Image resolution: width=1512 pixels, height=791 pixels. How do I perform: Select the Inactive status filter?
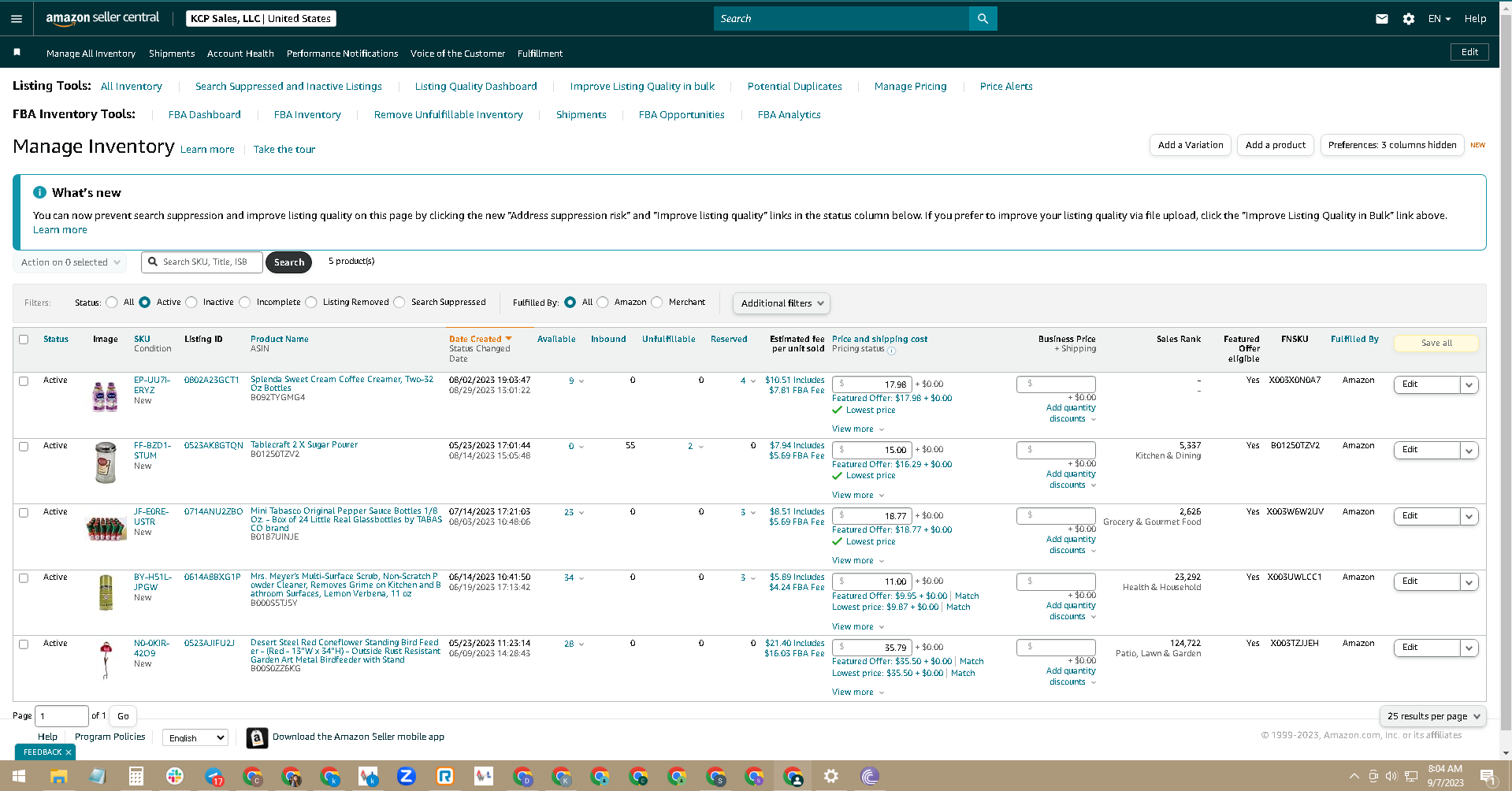point(191,303)
